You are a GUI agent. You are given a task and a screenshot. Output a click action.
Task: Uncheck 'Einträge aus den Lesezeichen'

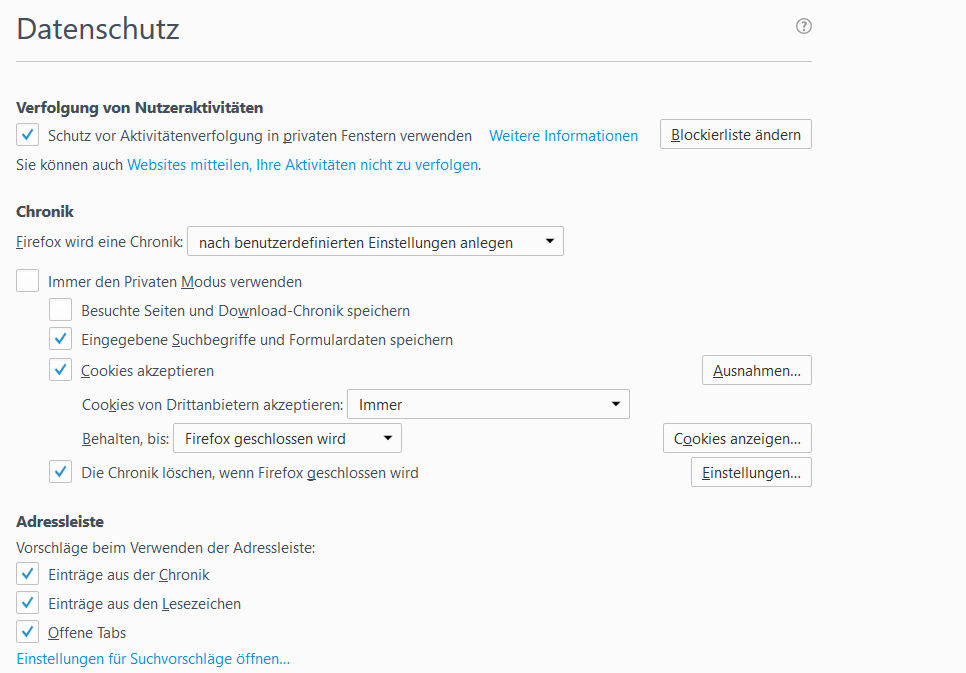click(x=28, y=604)
